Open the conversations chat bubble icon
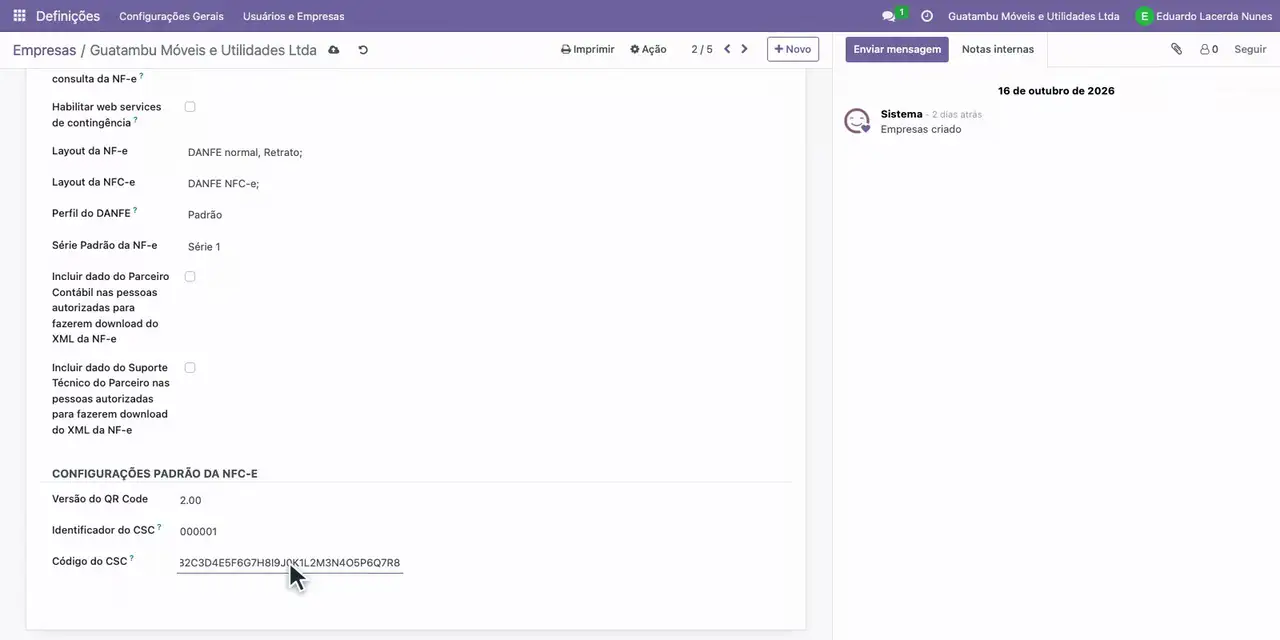 coord(888,16)
